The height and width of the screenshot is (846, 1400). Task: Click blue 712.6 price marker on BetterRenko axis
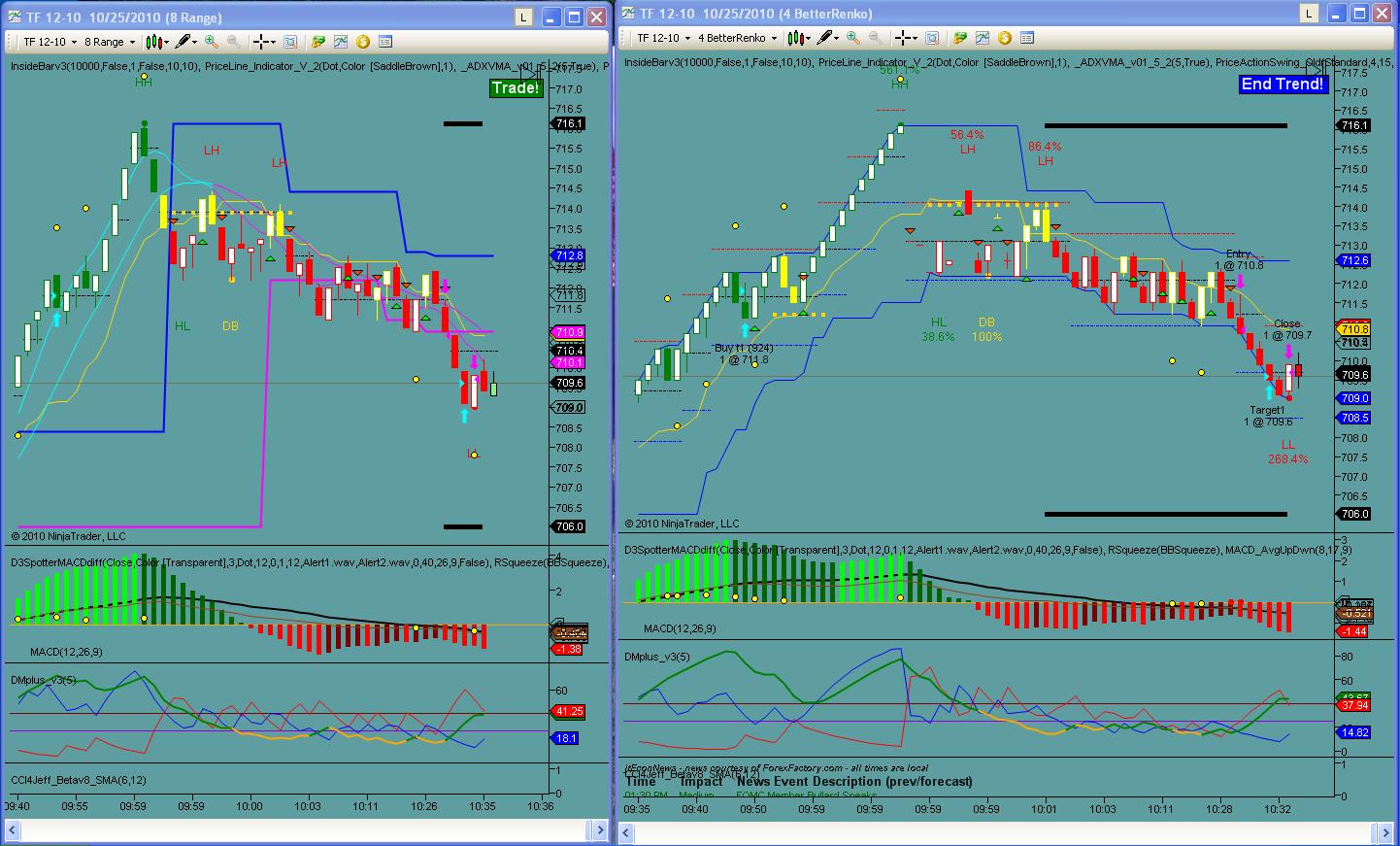pyautogui.click(x=1354, y=260)
